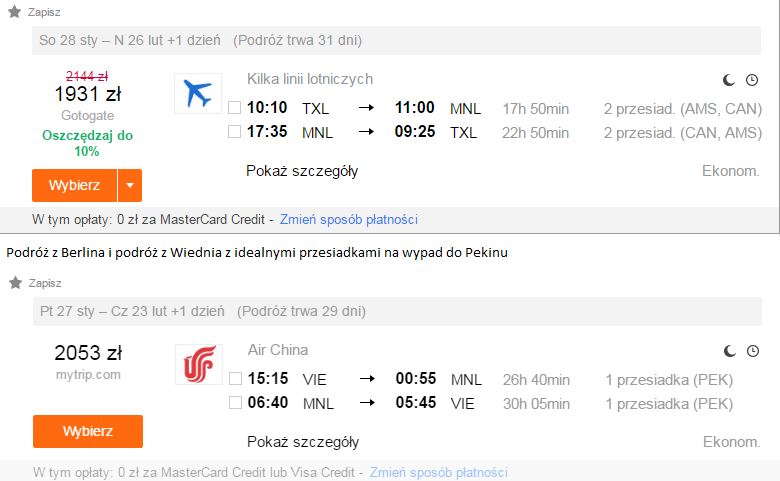Click the blue airplane airline logo

(198, 94)
